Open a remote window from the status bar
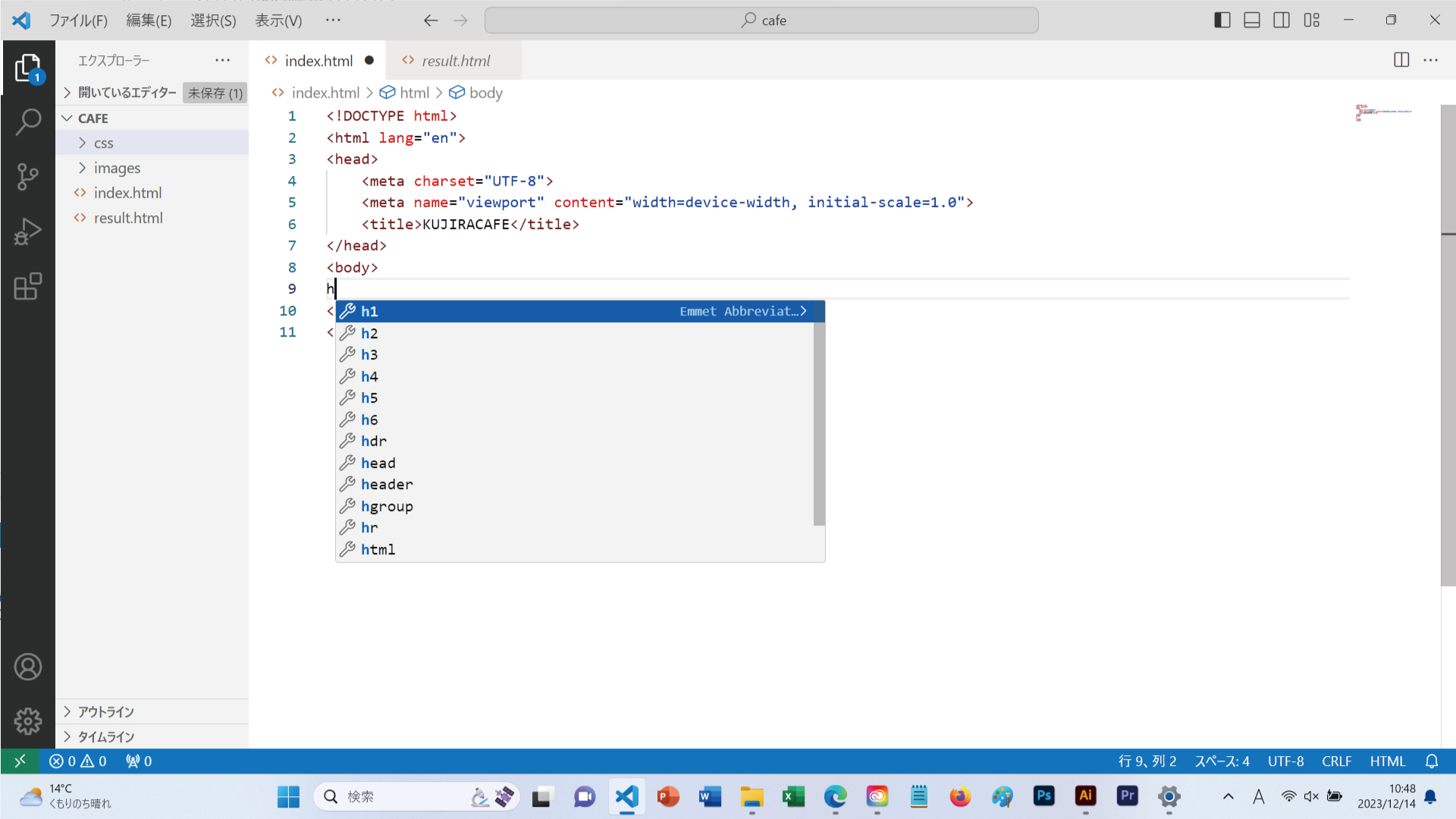The height and width of the screenshot is (819, 1456). [20, 761]
